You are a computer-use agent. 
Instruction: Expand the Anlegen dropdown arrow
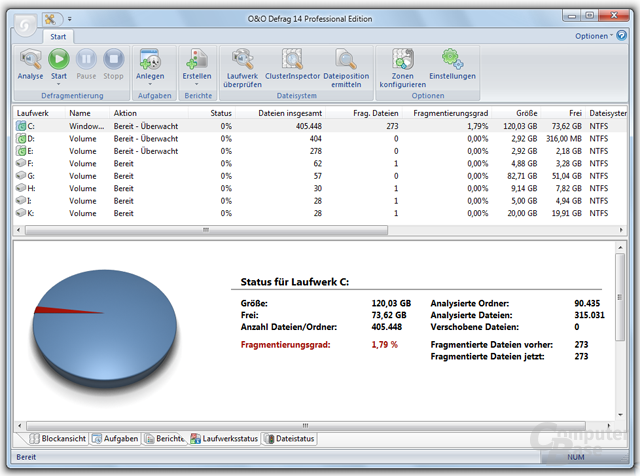click(x=150, y=84)
